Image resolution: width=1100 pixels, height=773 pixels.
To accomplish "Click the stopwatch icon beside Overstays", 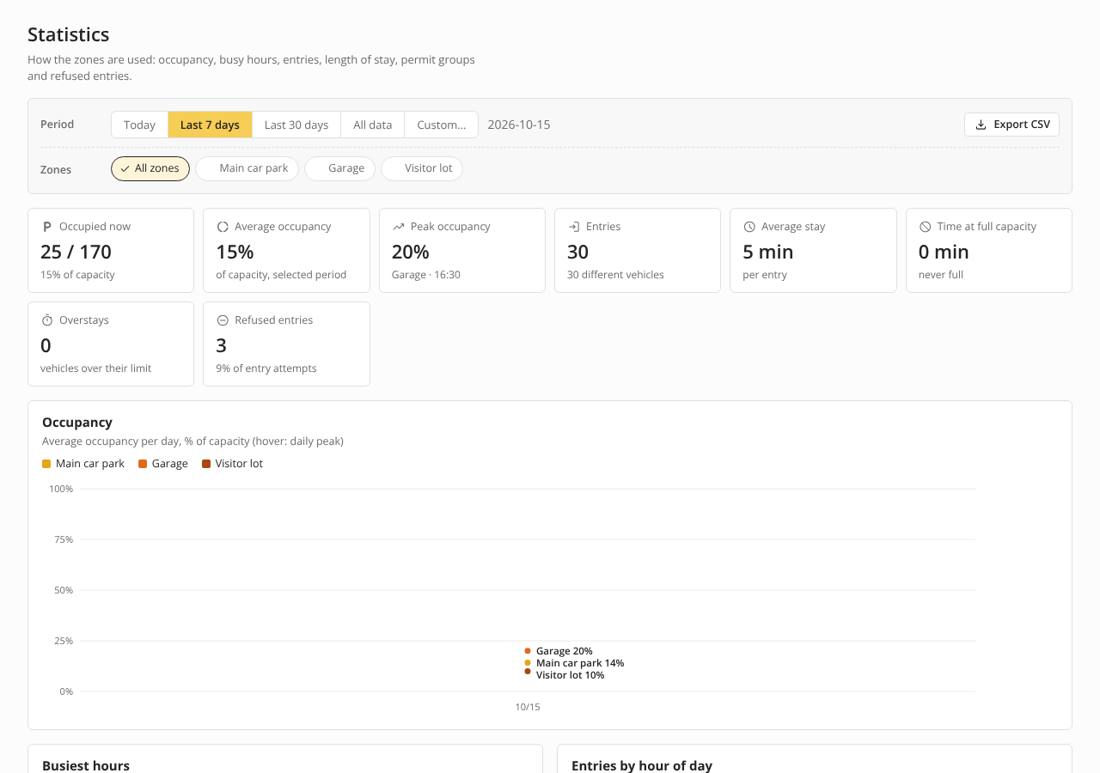I will [x=47, y=320].
